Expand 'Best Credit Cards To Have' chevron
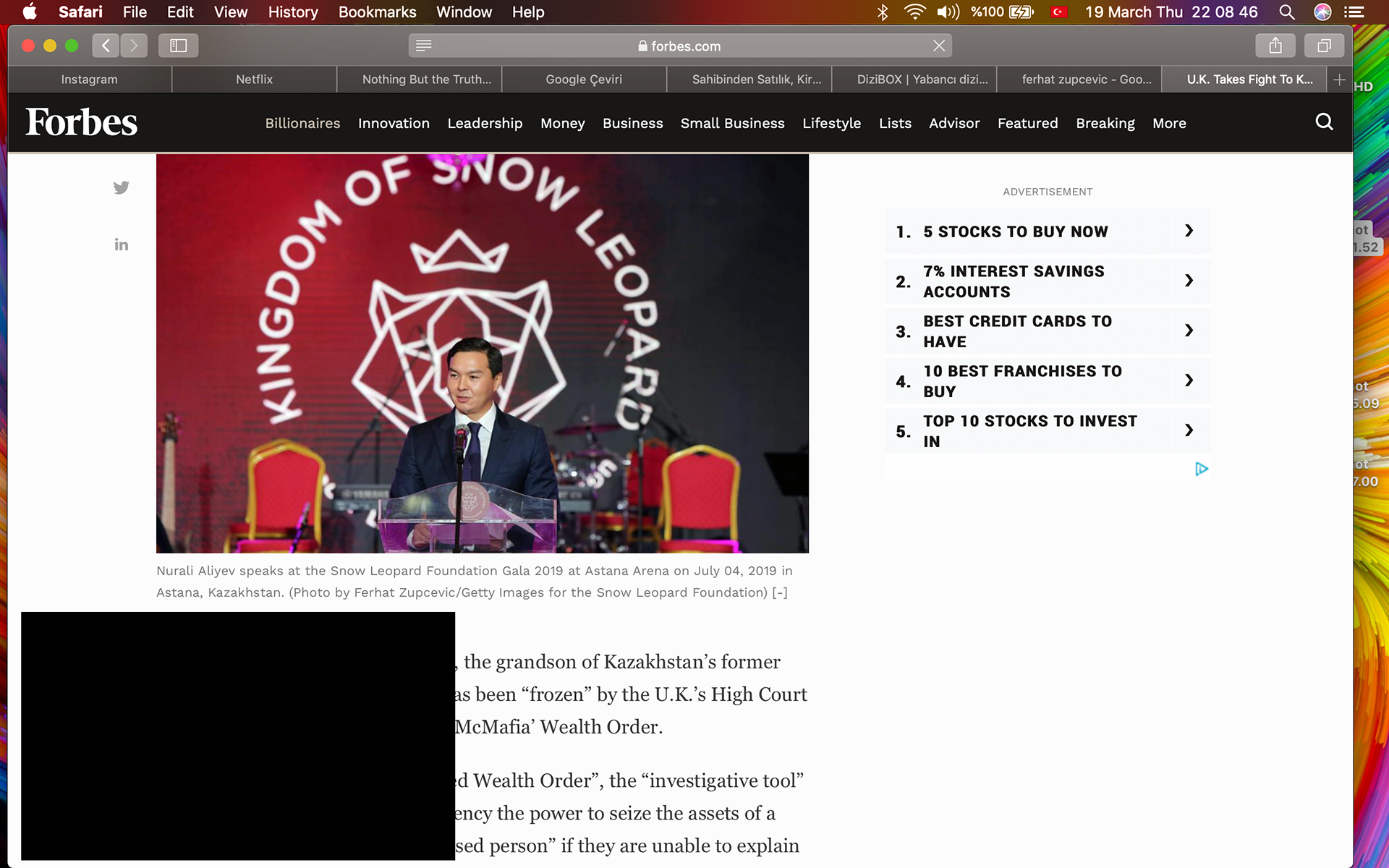 pos(1189,331)
